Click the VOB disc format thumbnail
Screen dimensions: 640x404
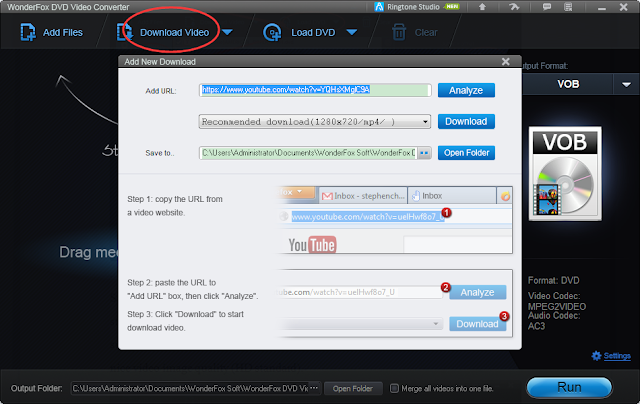coord(565,173)
